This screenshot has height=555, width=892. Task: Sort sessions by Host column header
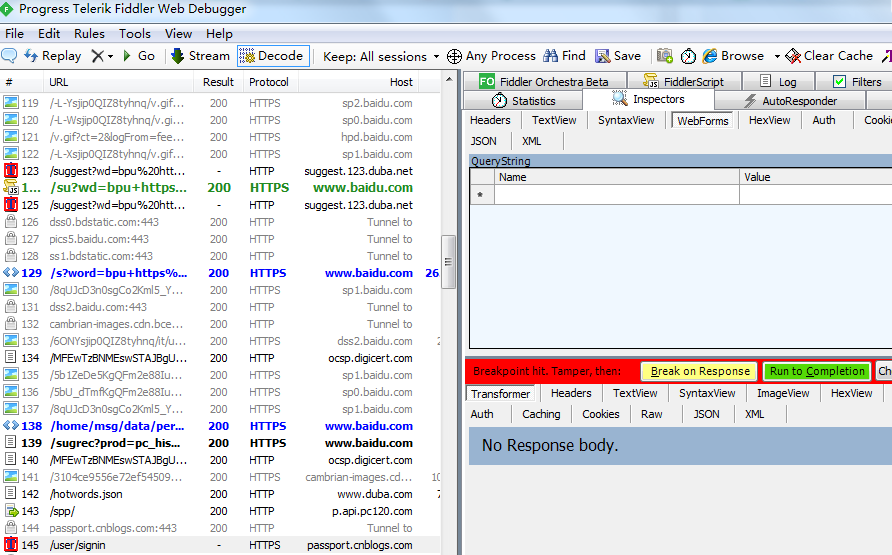pos(358,82)
